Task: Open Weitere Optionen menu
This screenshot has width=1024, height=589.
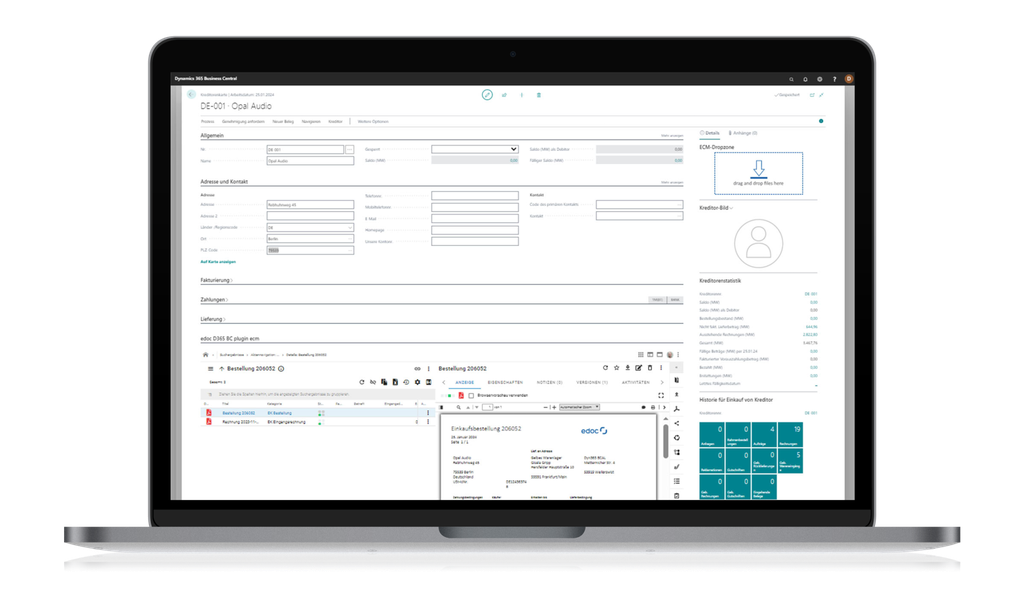Action: [x=373, y=121]
